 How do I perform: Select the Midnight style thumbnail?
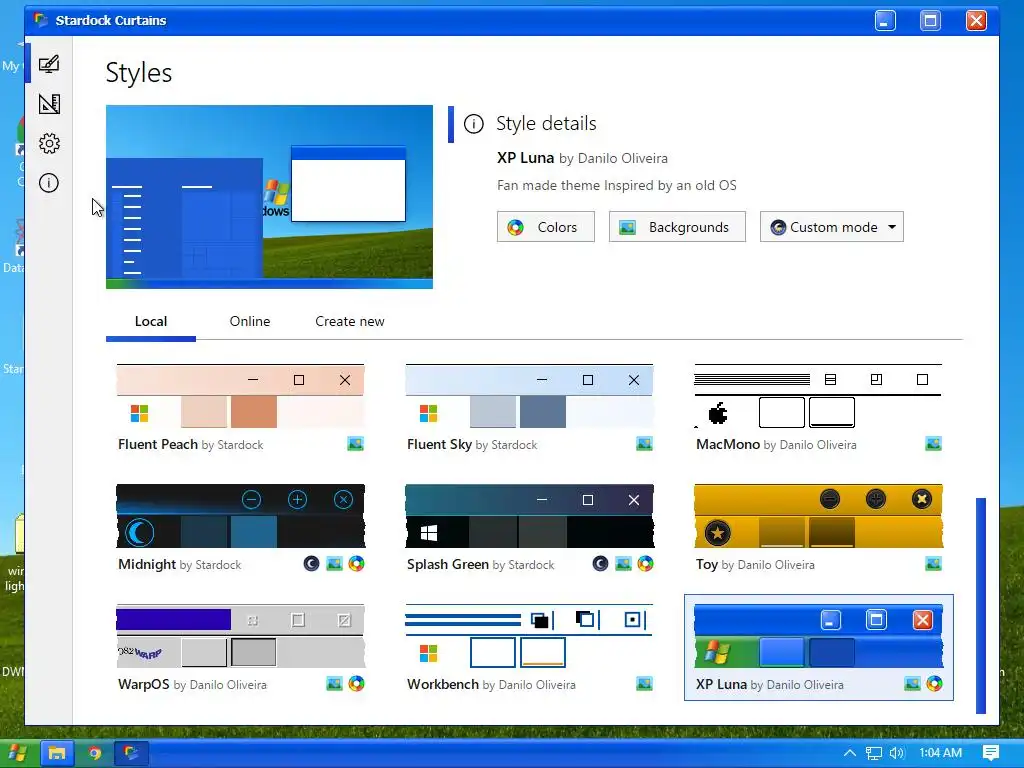(x=240, y=516)
